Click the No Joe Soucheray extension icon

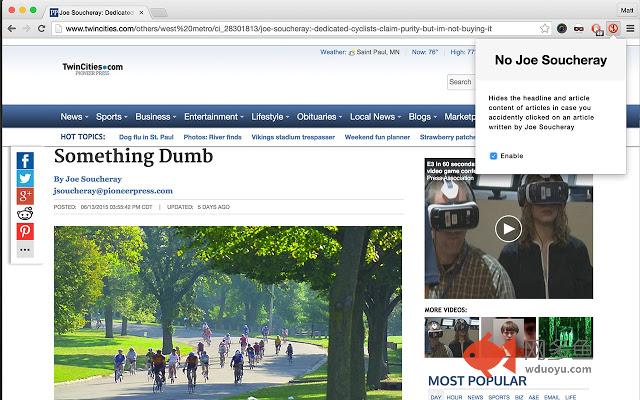coord(613,29)
